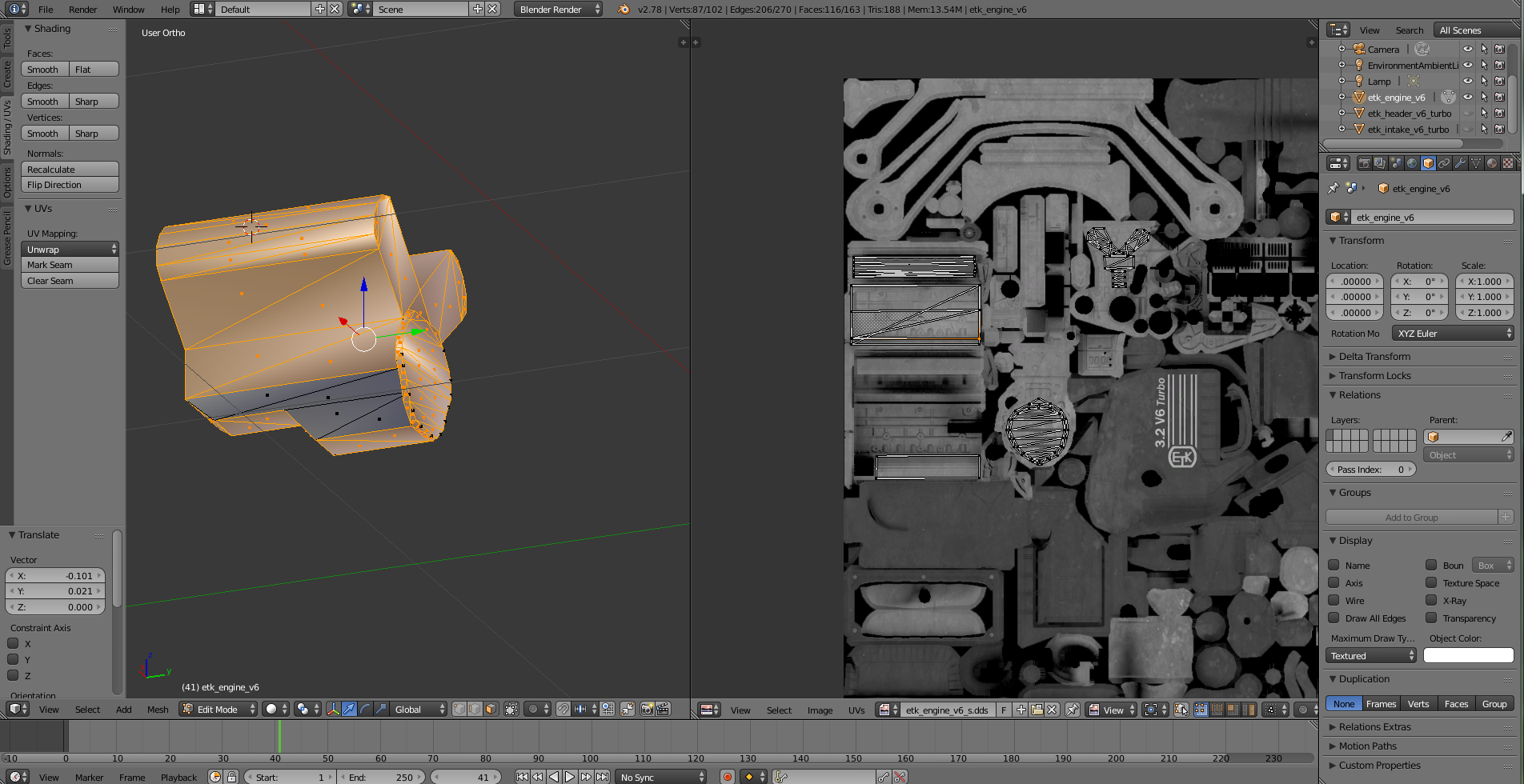Hide the Lamp object via eye icon
Image resolution: width=1524 pixels, height=784 pixels.
click(x=1468, y=81)
